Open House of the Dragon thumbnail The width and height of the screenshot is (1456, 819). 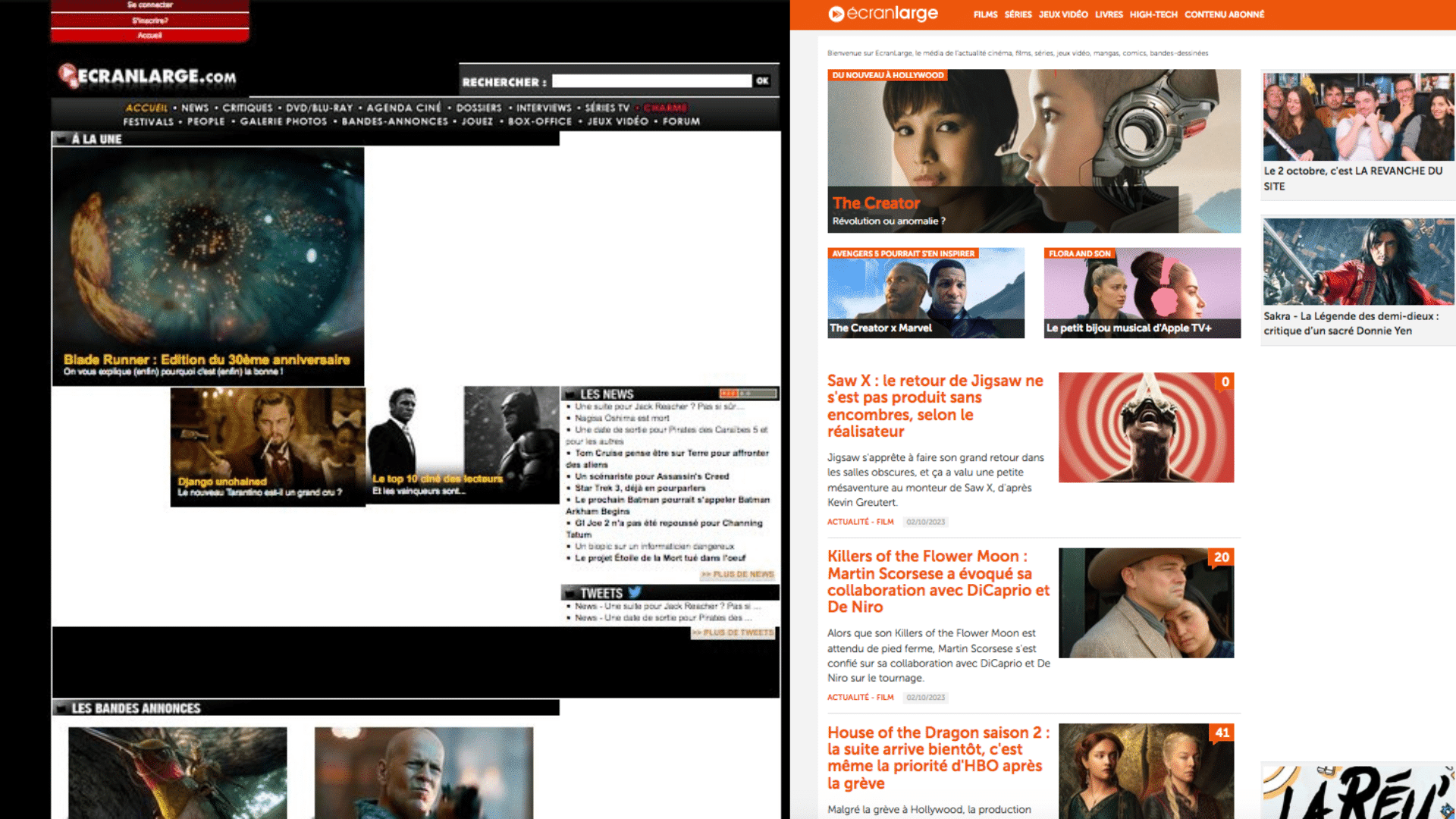point(1147,771)
